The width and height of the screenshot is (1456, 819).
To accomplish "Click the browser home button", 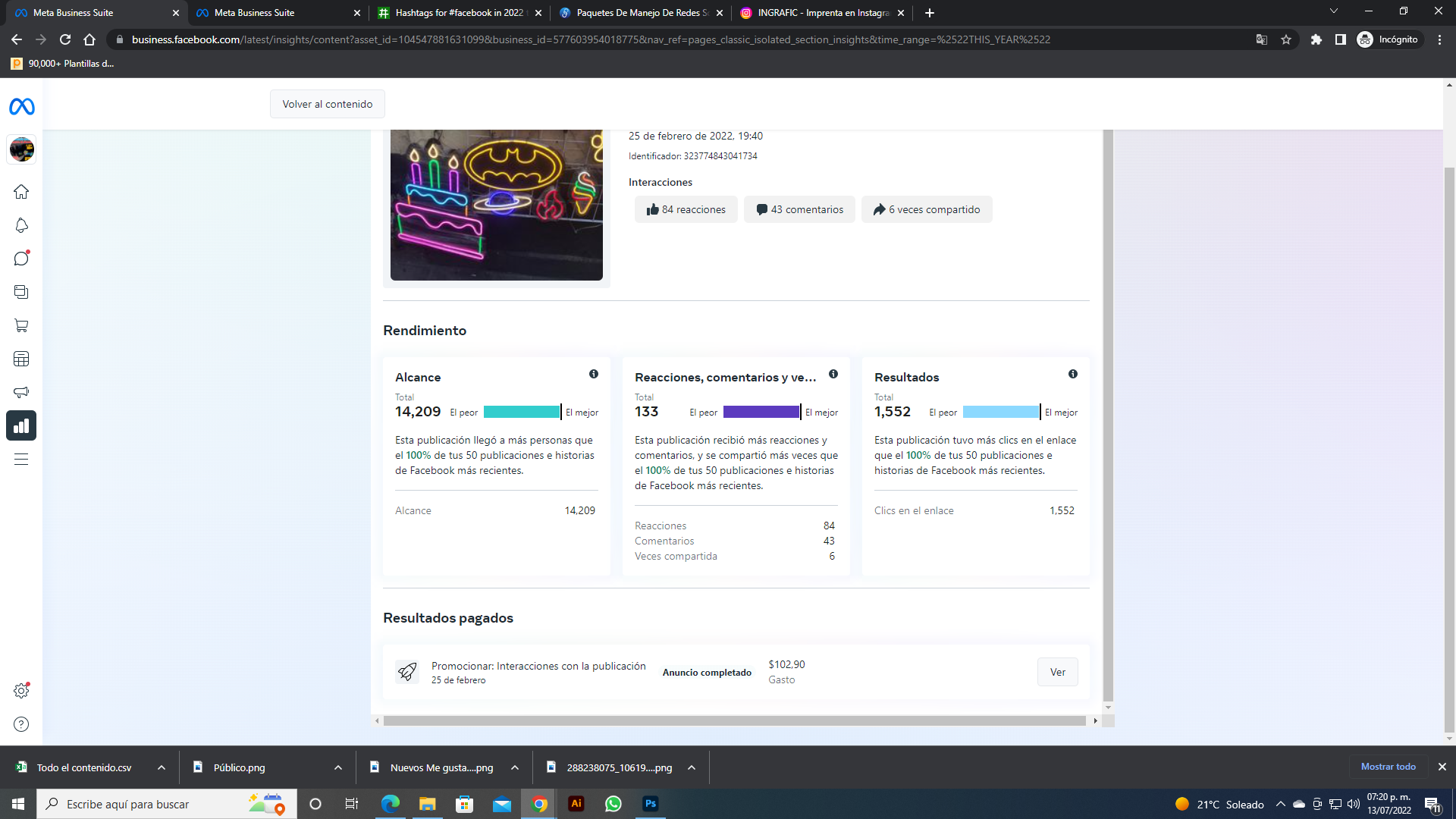I will [x=89, y=39].
